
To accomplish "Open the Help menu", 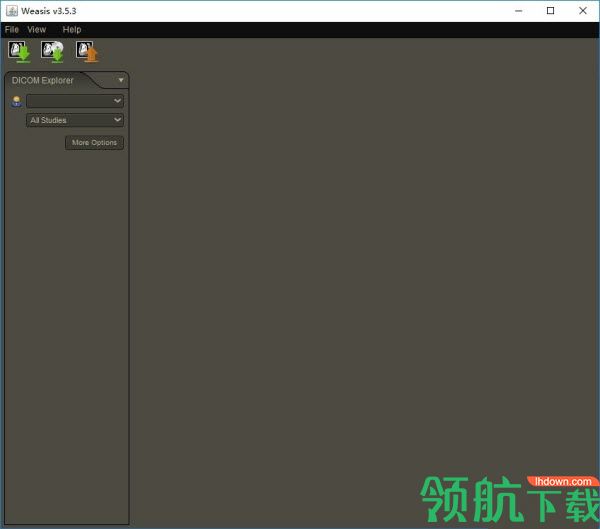I will point(72,29).
